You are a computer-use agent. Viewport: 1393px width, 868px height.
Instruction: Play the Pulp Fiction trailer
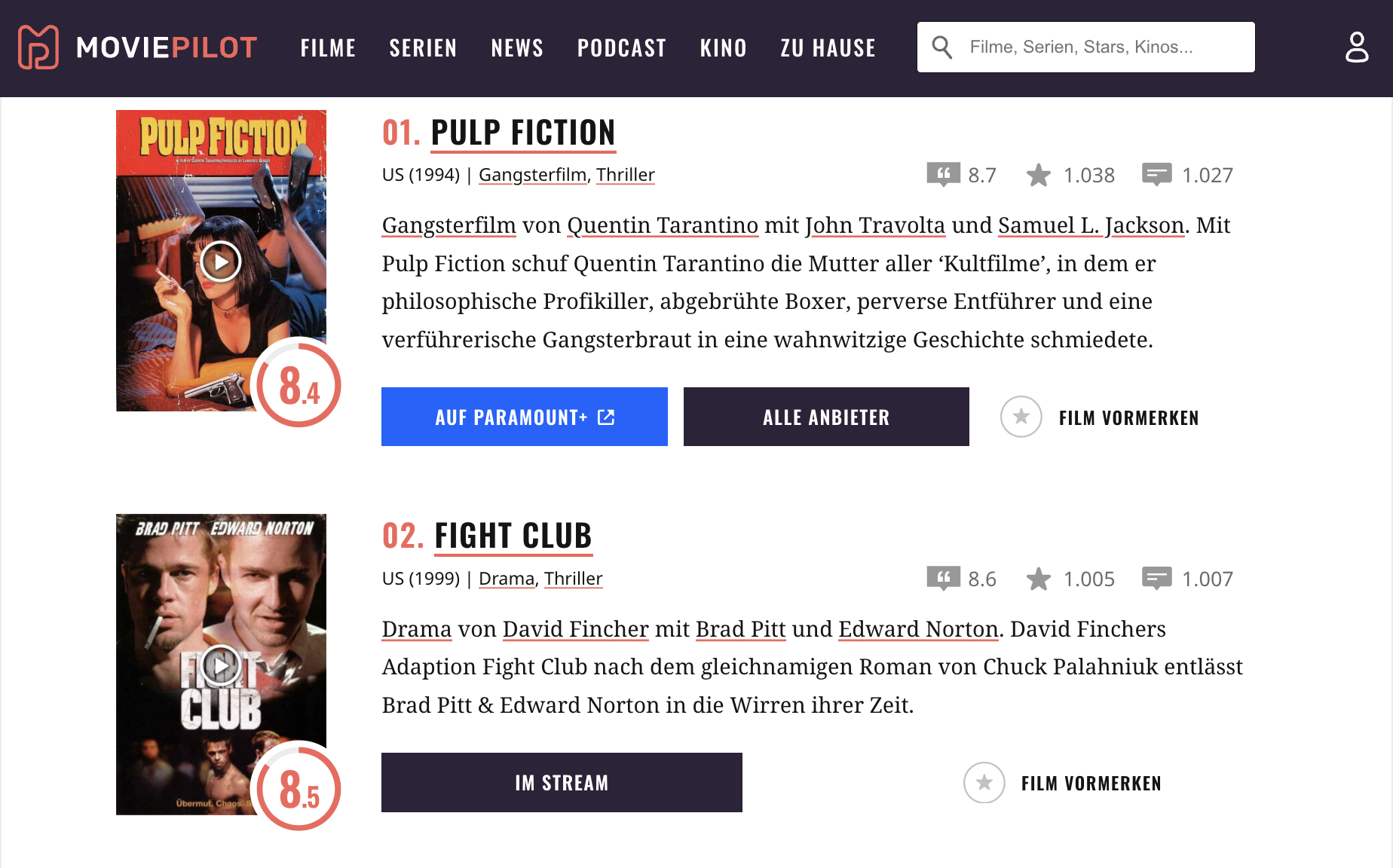click(x=220, y=261)
